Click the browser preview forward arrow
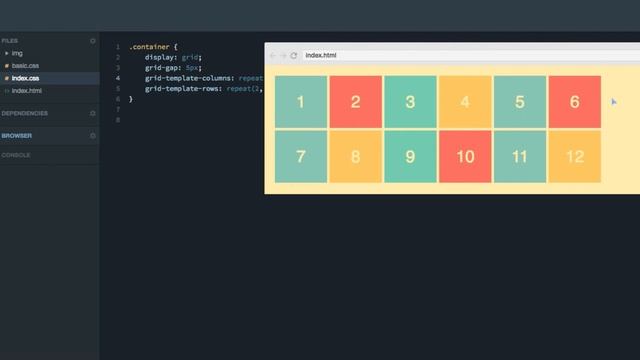 (x=283, y=55)
